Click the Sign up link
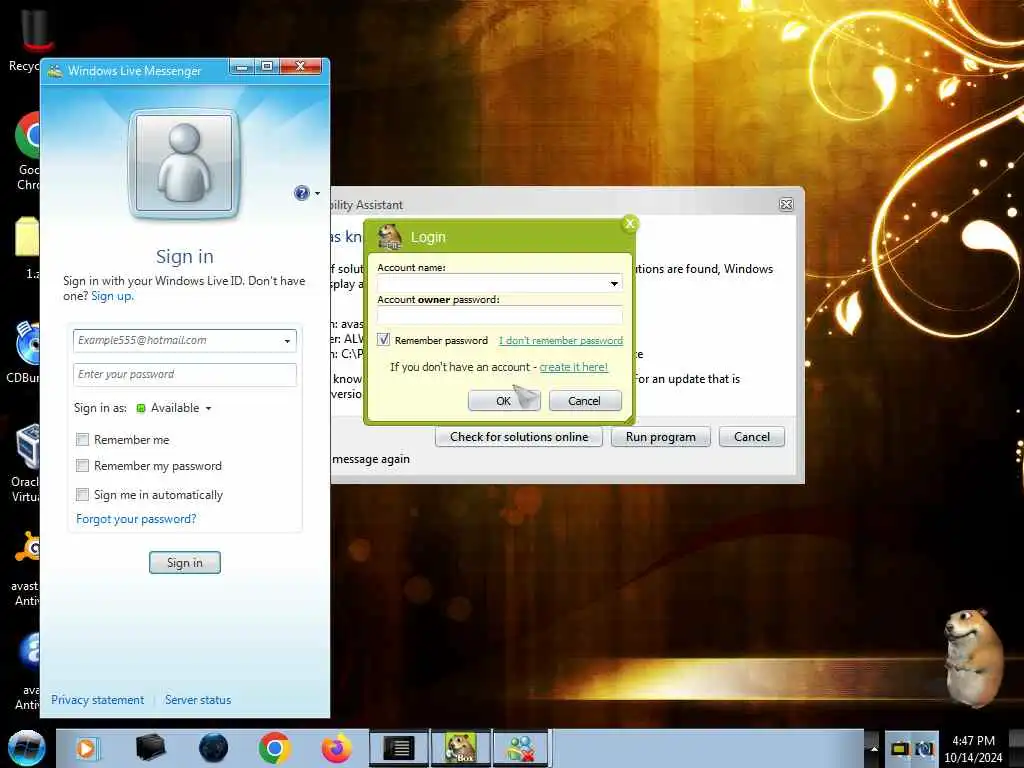 tap(112, 296)
